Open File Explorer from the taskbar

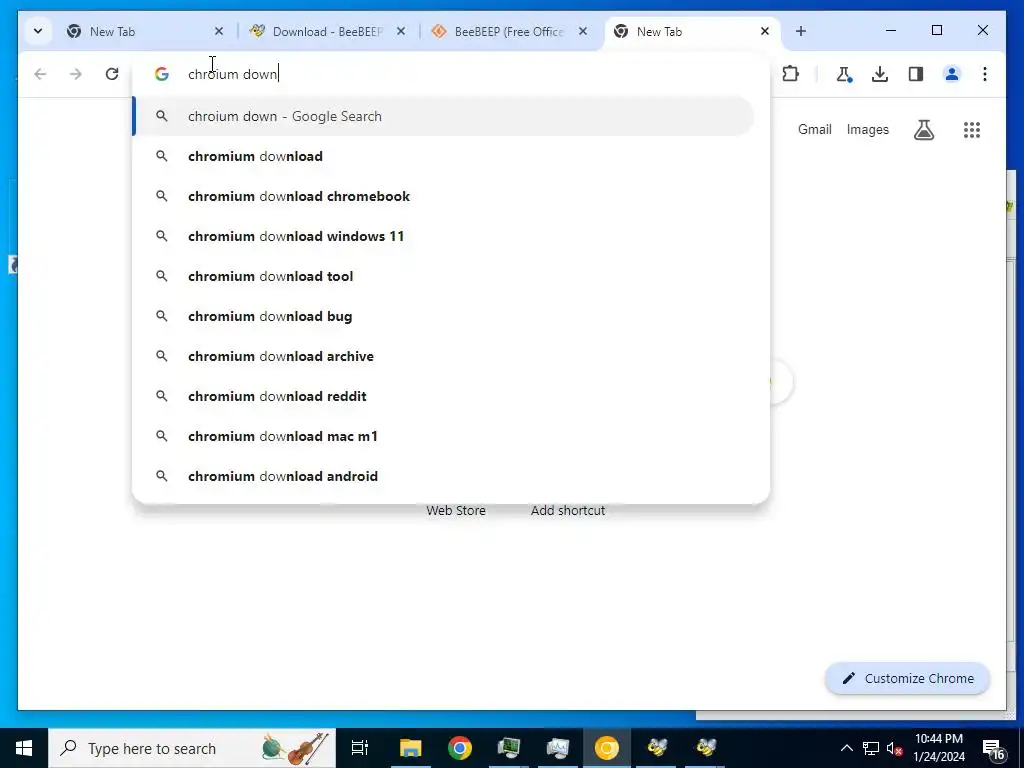tap(411, 748)
